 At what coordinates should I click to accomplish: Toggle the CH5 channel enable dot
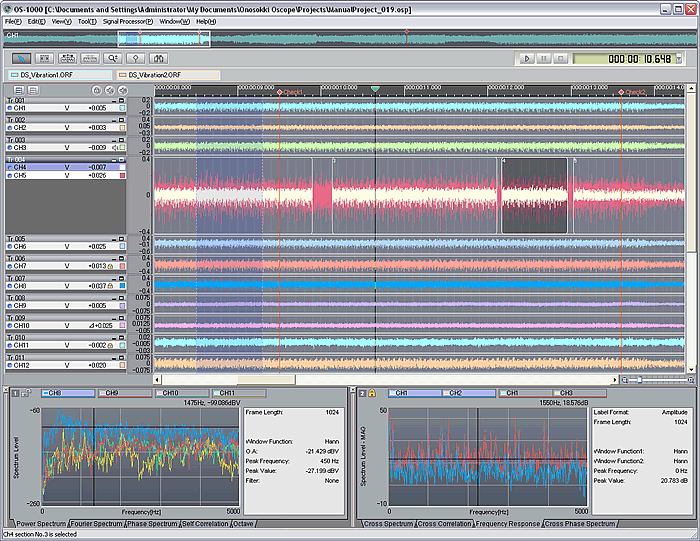[x=9, y=176]
